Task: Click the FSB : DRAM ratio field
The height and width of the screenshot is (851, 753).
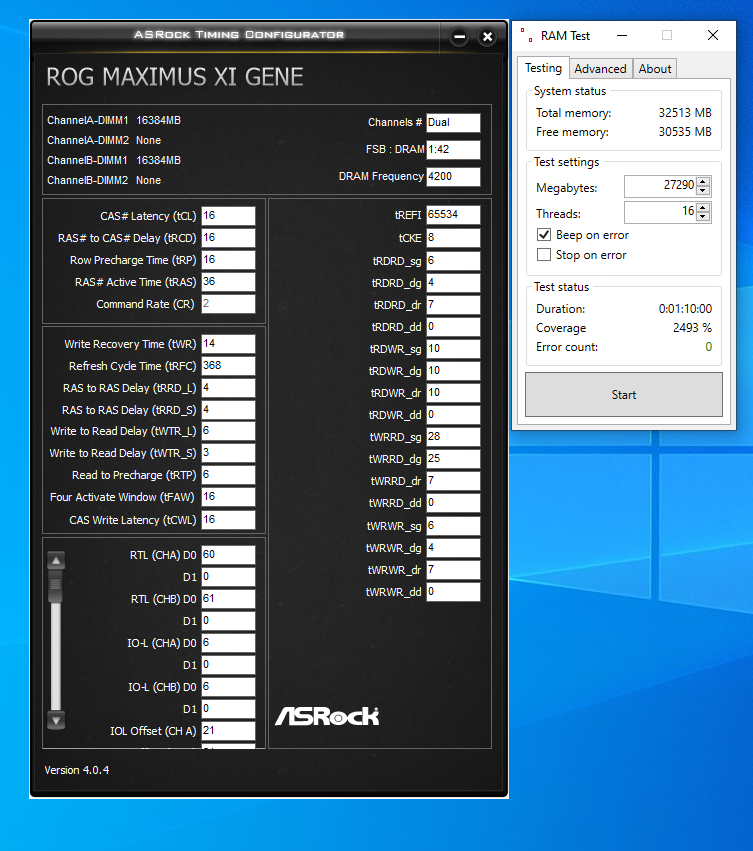Action: 453,150
